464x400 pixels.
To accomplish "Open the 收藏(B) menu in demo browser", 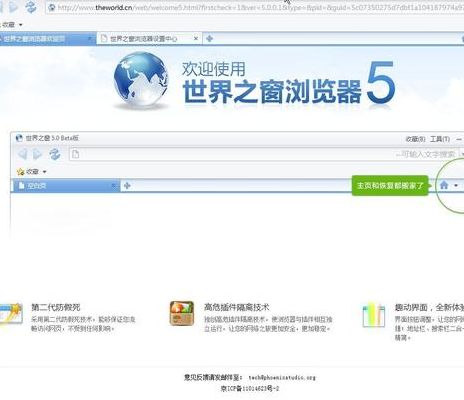I will (415, 139).
